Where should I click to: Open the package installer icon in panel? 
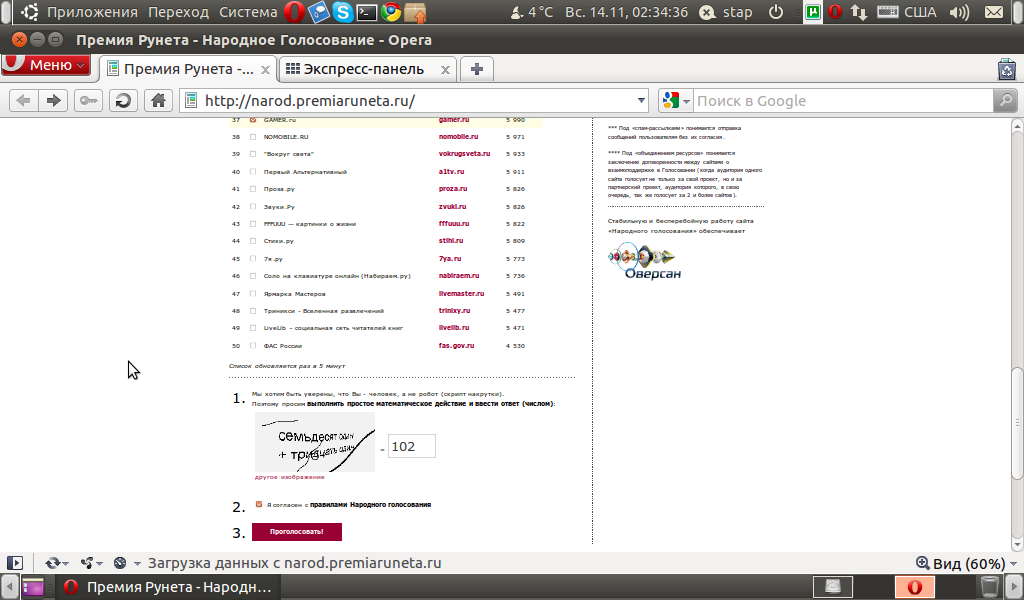click(x=415, y=12)
